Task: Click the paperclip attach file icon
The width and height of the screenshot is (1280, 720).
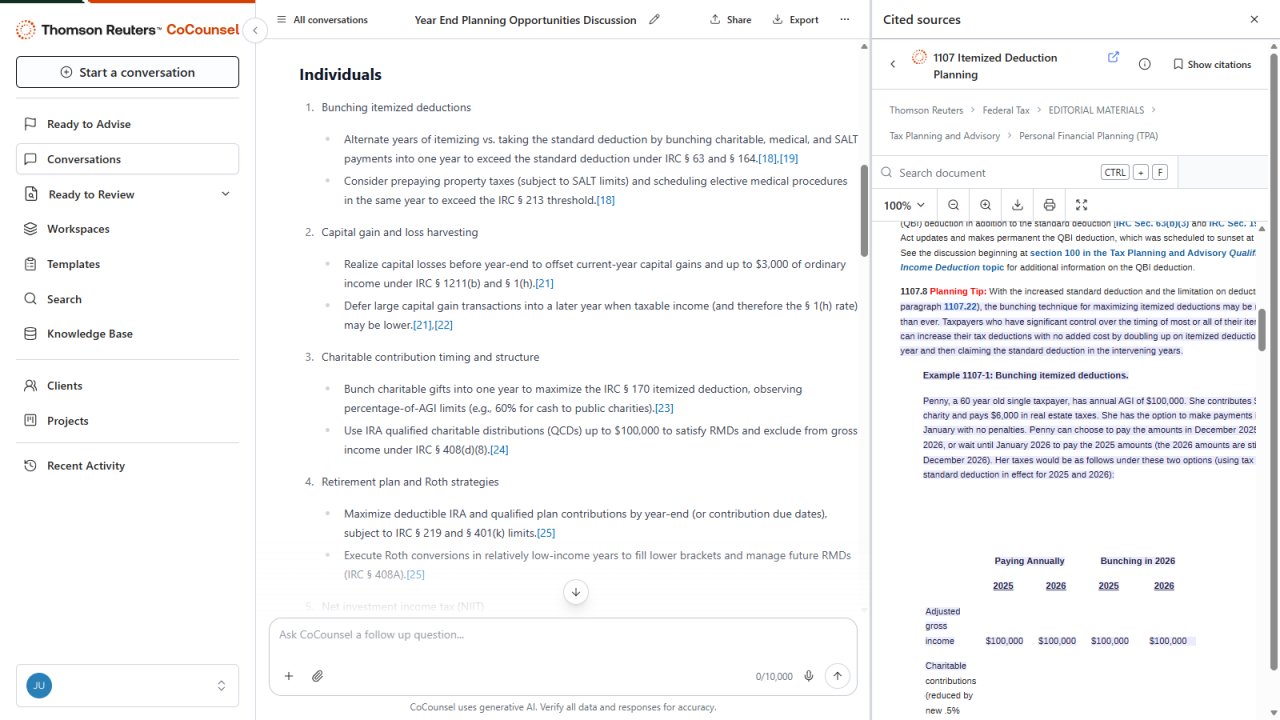Action: click(x=318, y=676)
